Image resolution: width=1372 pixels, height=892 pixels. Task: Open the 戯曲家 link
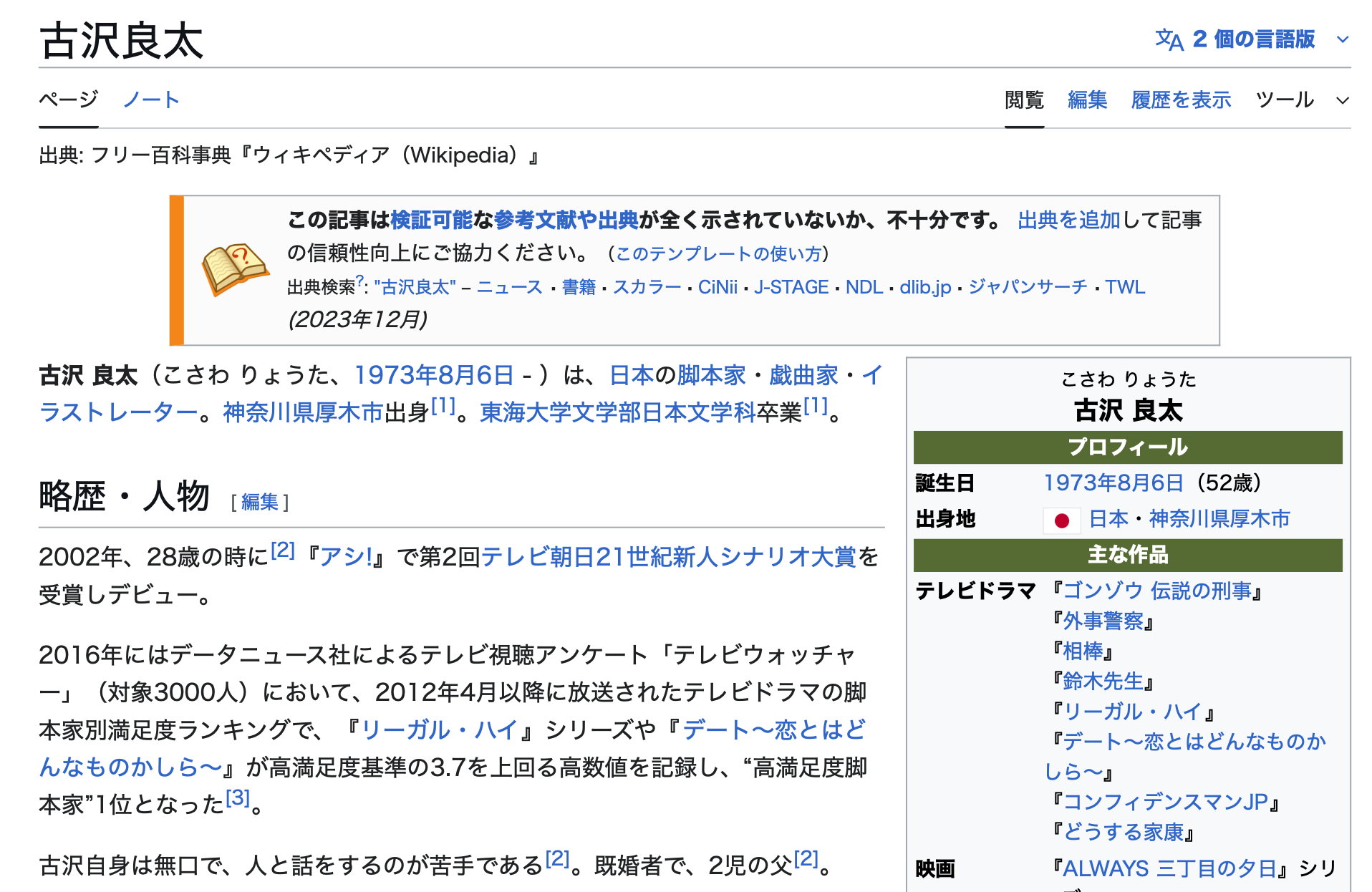click(803, 375)
